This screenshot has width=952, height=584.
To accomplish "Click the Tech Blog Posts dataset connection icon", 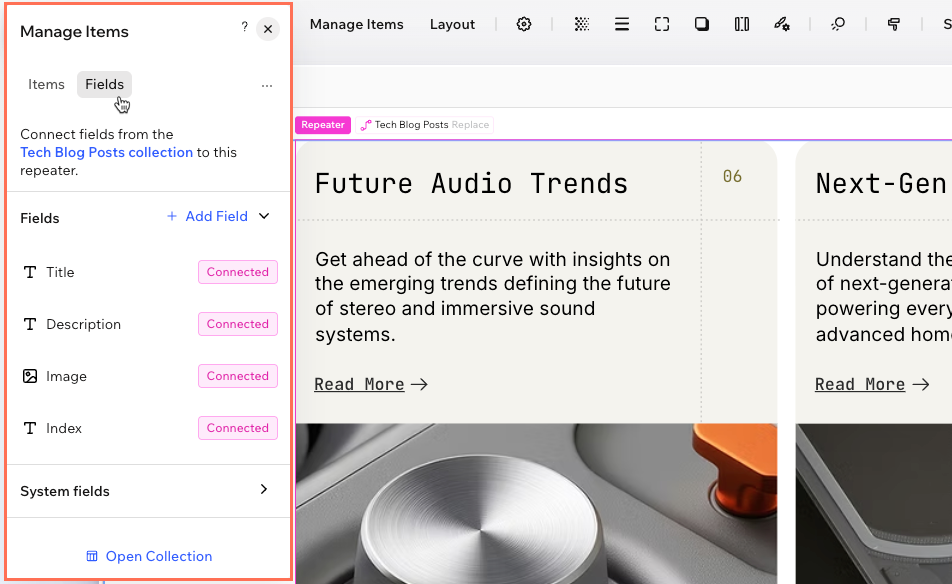I will pos(366,125).
